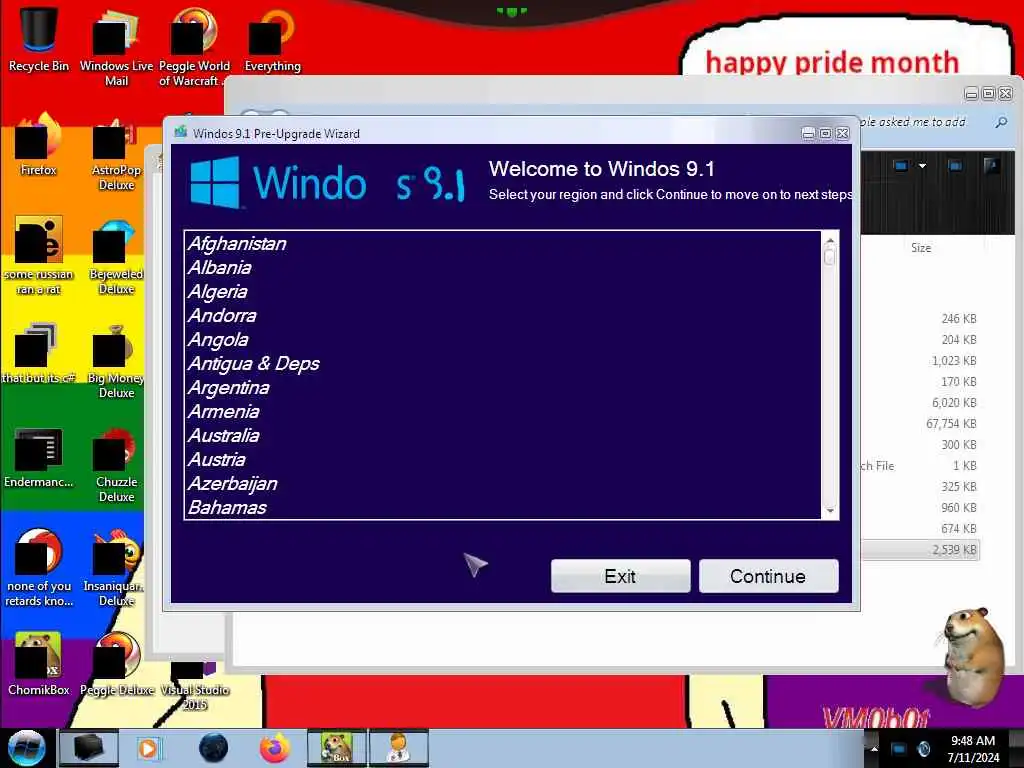Click the search magnifier in background window
The image size is (1024, 768).
point(1000,122)
